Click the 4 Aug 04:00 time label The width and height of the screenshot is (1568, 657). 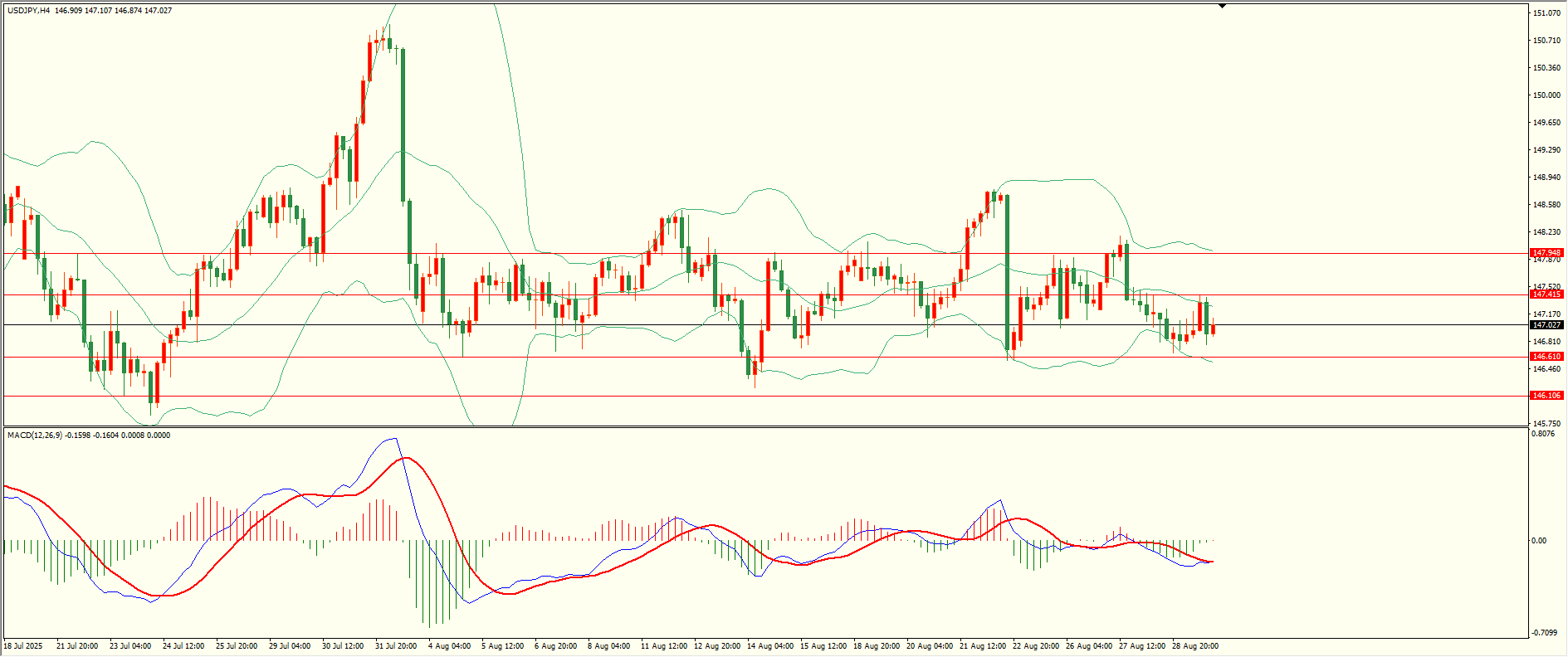(449, 646)
